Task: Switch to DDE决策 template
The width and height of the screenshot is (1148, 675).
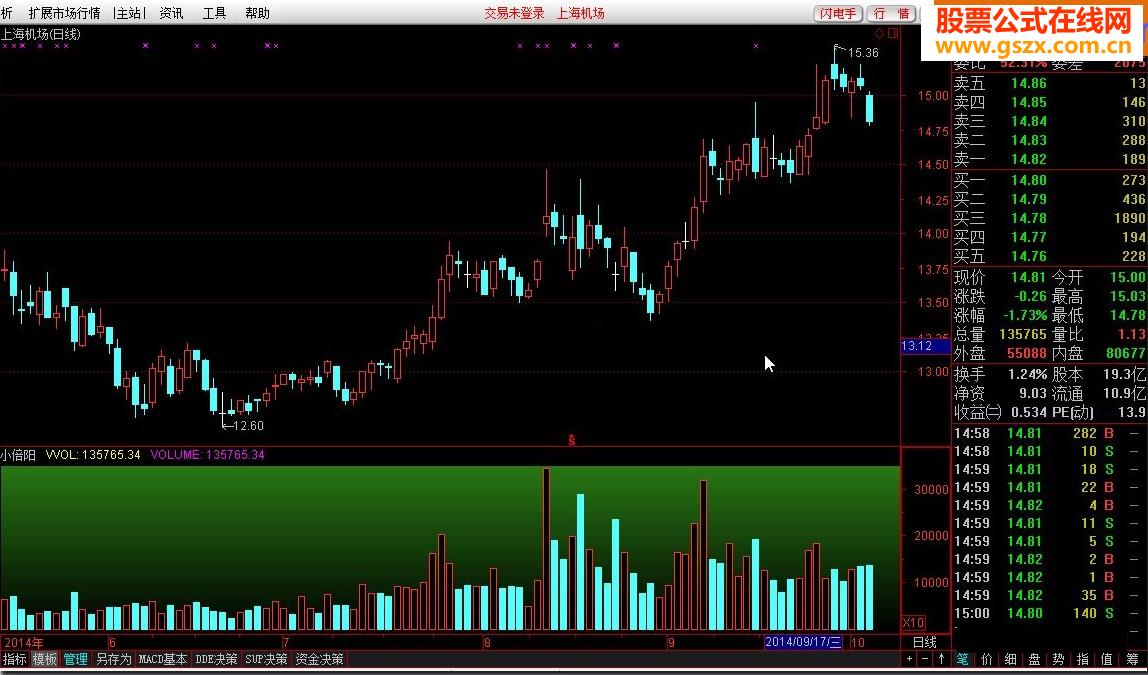Action: 217,660
